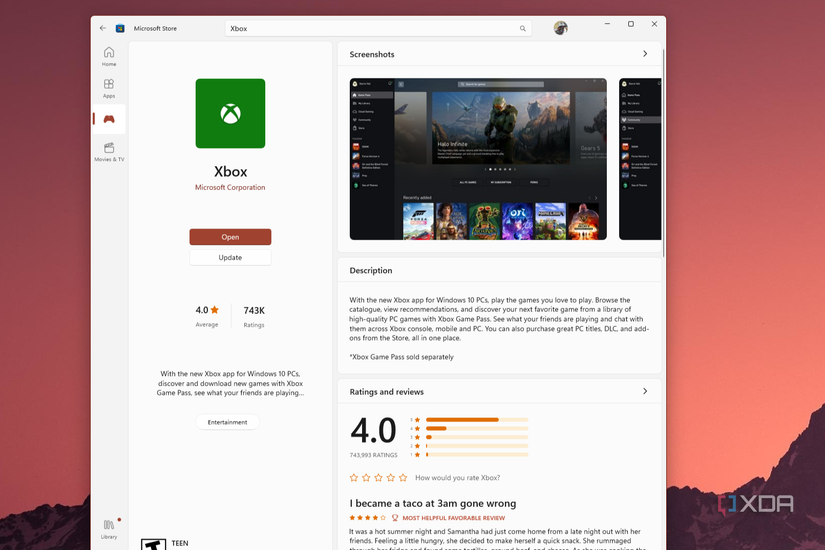Close the Microsoft Store window
The height and width of the screenshot is (550, 825).
pos(654,24)
